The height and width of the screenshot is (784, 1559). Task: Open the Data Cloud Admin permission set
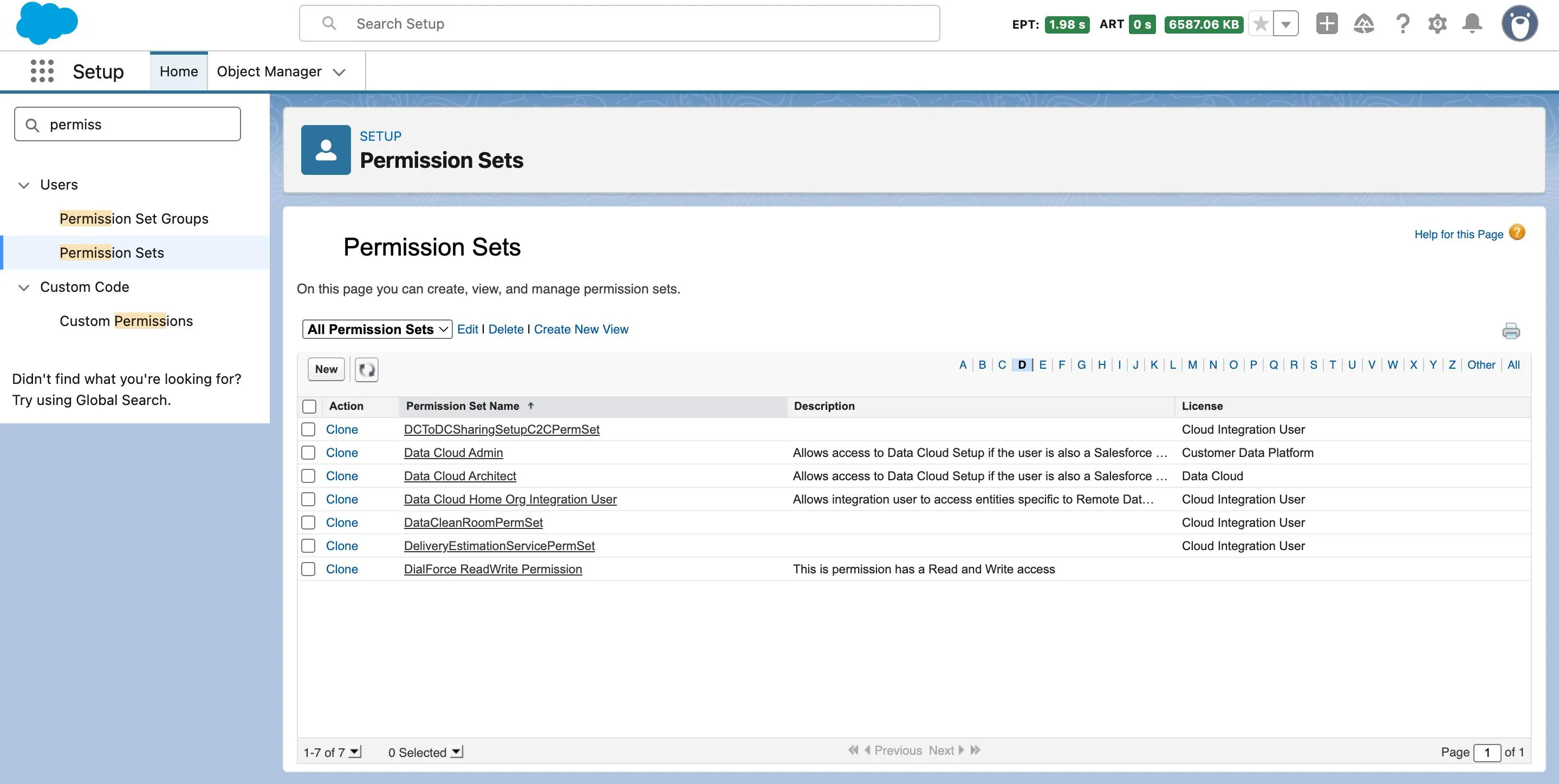pyautogui.click(x=453, y=453)
